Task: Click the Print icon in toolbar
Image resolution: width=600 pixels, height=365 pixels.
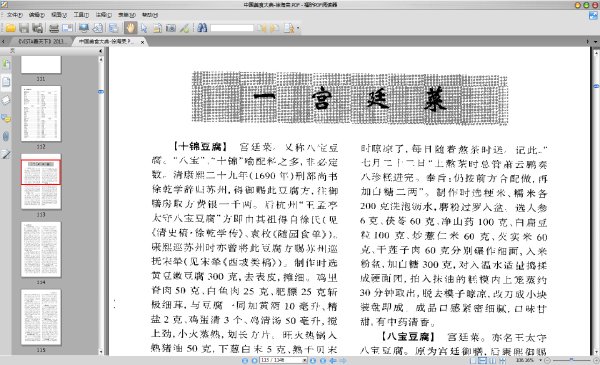Action: [54, 28]
